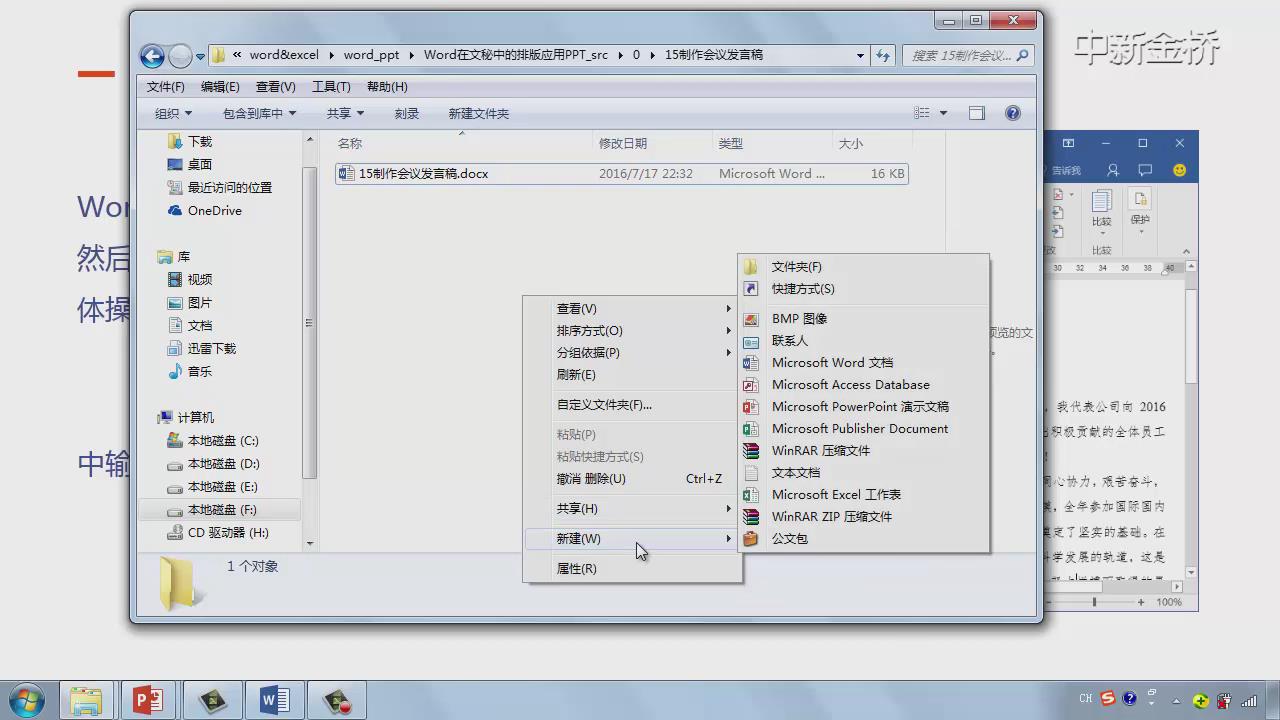Screen dimensions: 1280x720
Task: Open the 编辑(E) menu
Action: (x=220, y=87)
